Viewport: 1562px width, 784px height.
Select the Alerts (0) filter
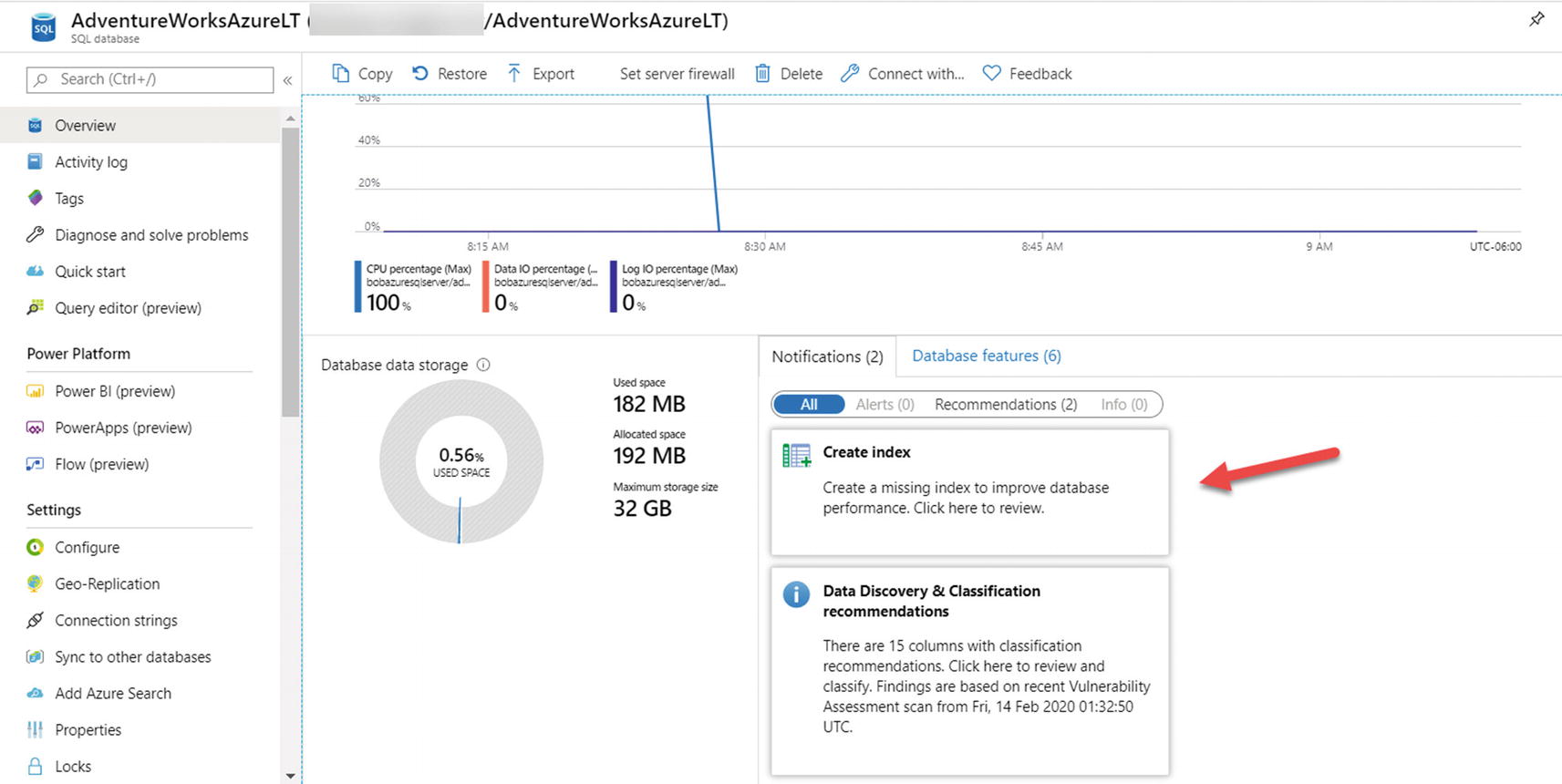click(884, 404)
